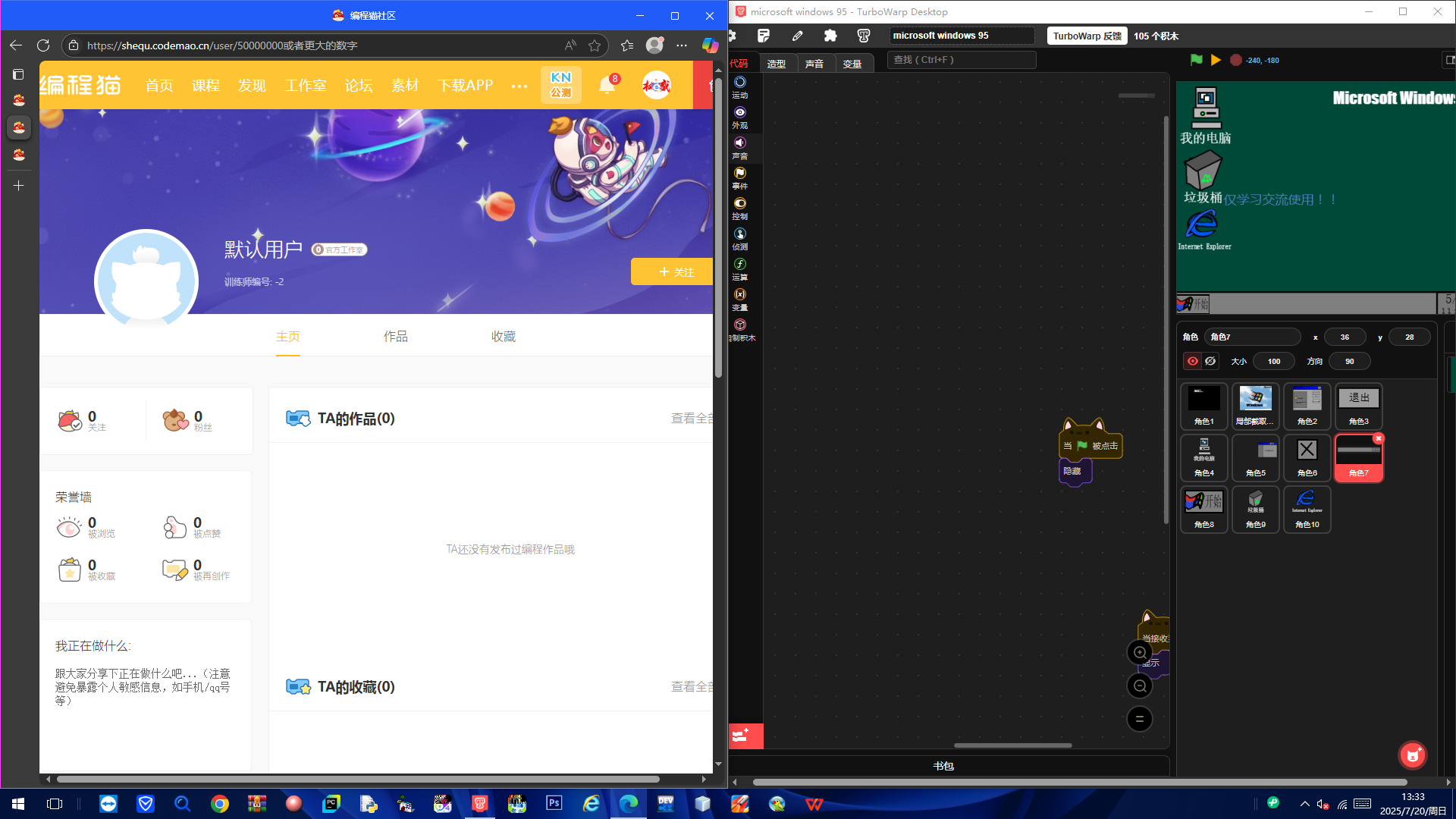
Task: Stop the project with red stop button
Action: (1235, 60)
